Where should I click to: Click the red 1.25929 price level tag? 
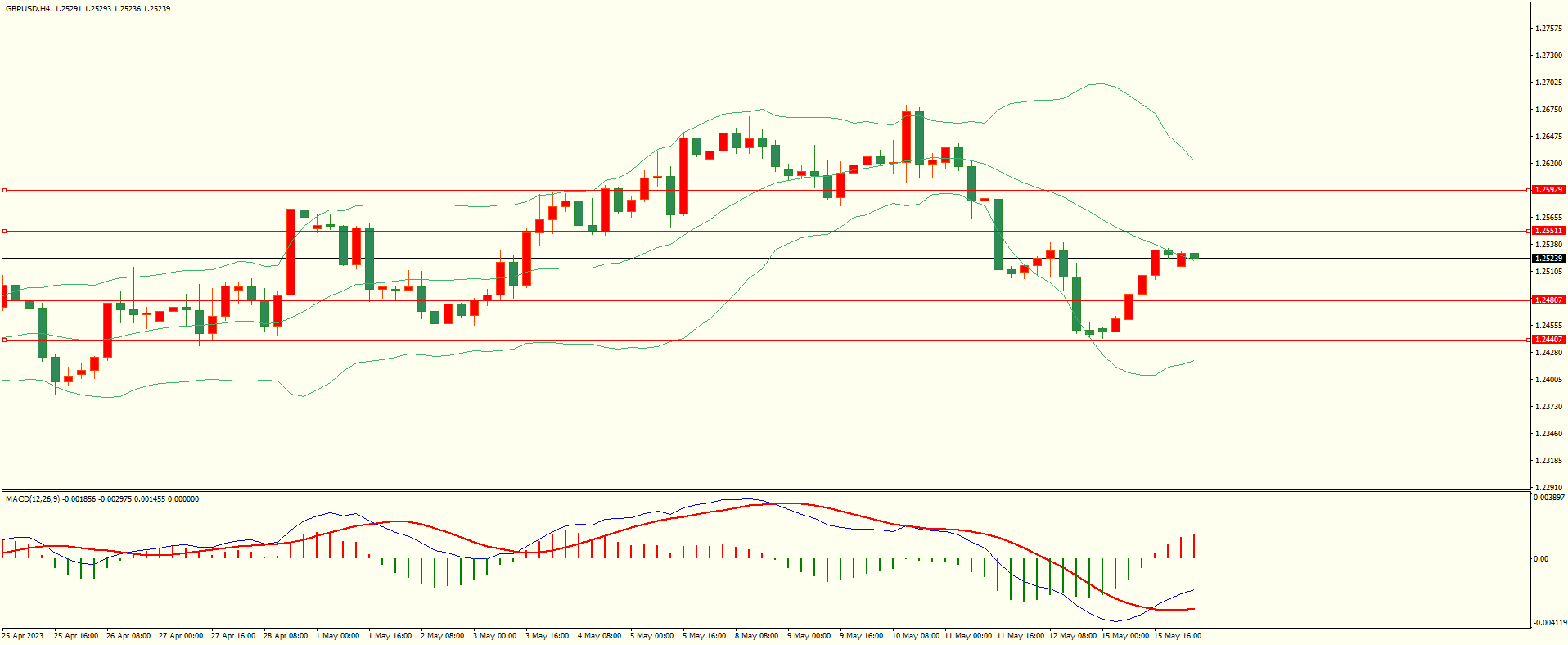click(1548, 190)
